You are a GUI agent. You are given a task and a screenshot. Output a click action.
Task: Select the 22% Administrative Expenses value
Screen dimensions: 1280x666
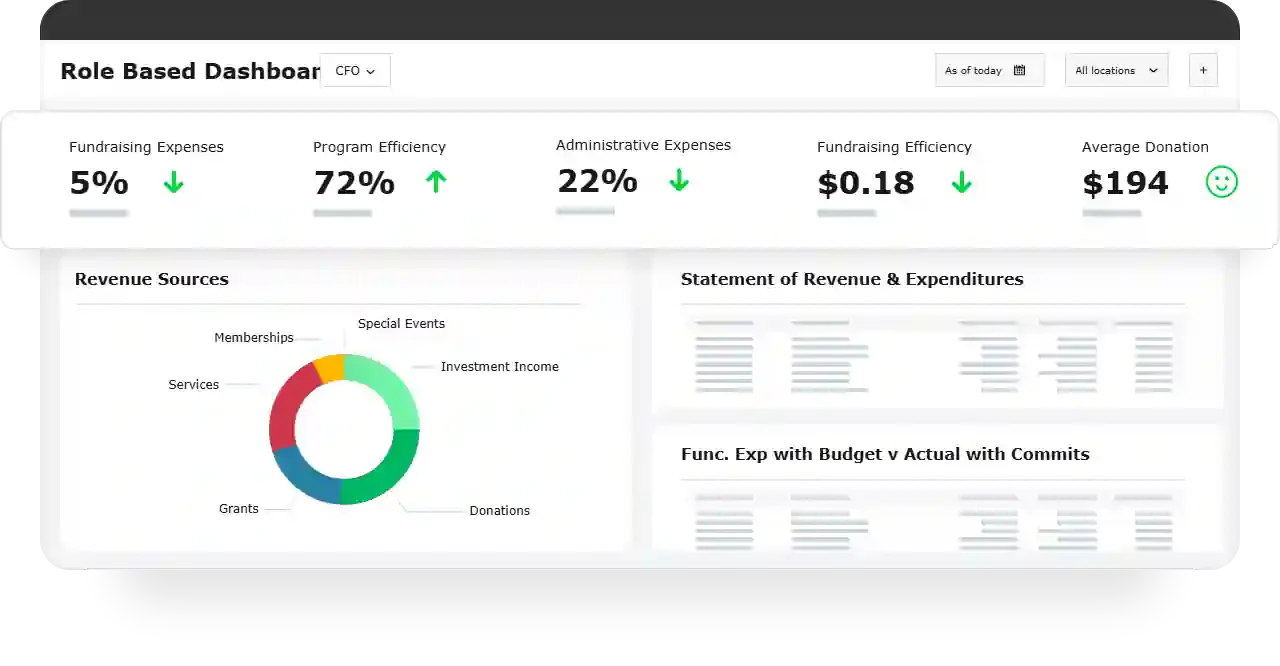point(597,181)
